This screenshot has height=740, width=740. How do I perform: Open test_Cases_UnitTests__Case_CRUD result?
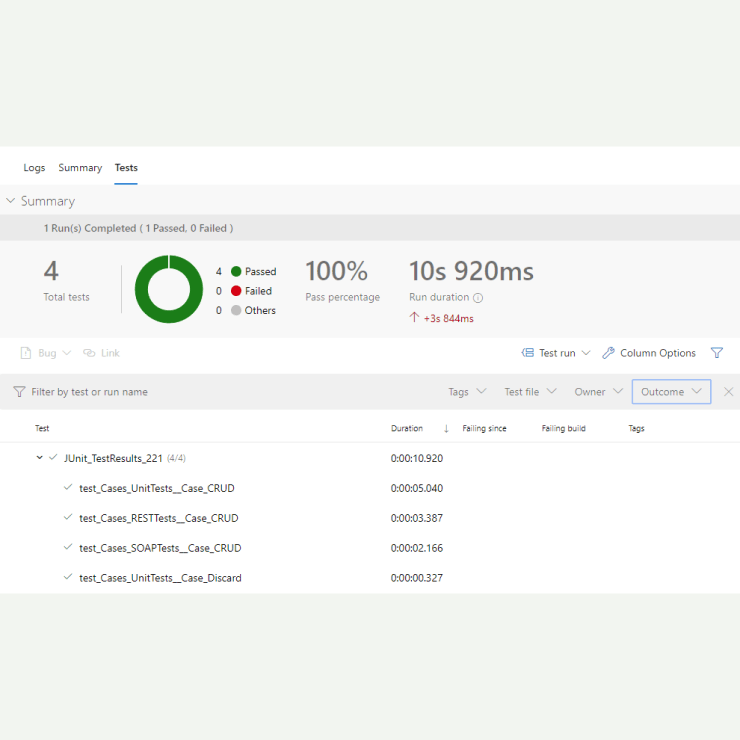tap(157, 488)
